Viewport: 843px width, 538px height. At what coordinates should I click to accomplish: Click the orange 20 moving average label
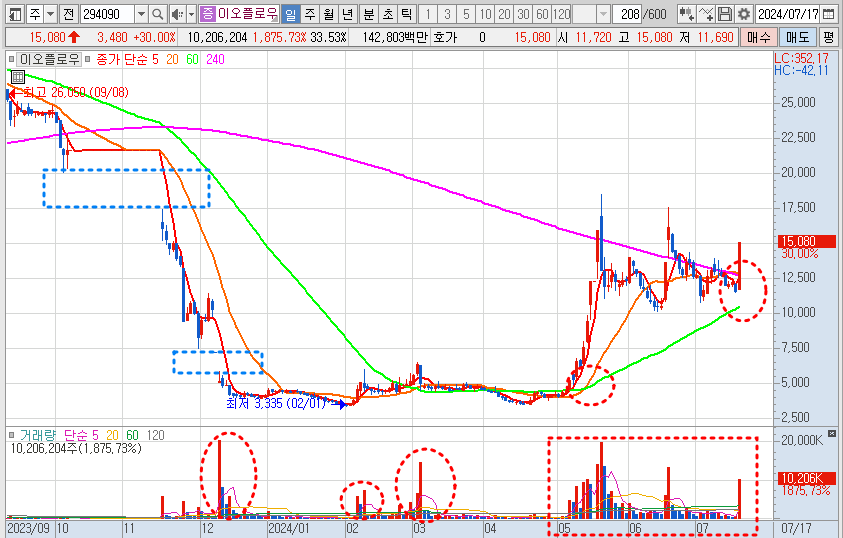(x=172, y=59)
